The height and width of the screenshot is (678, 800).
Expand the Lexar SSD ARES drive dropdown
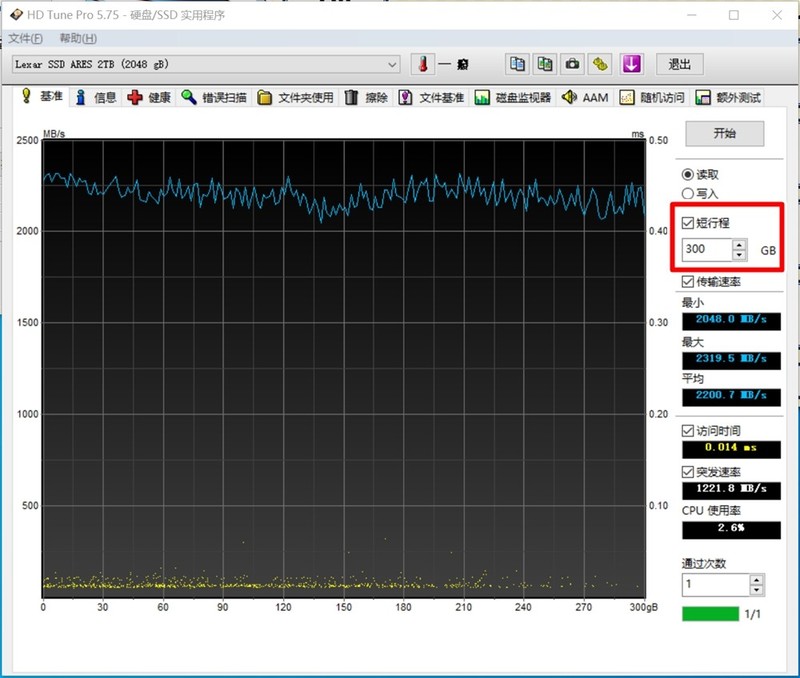[x=392, y=64]
